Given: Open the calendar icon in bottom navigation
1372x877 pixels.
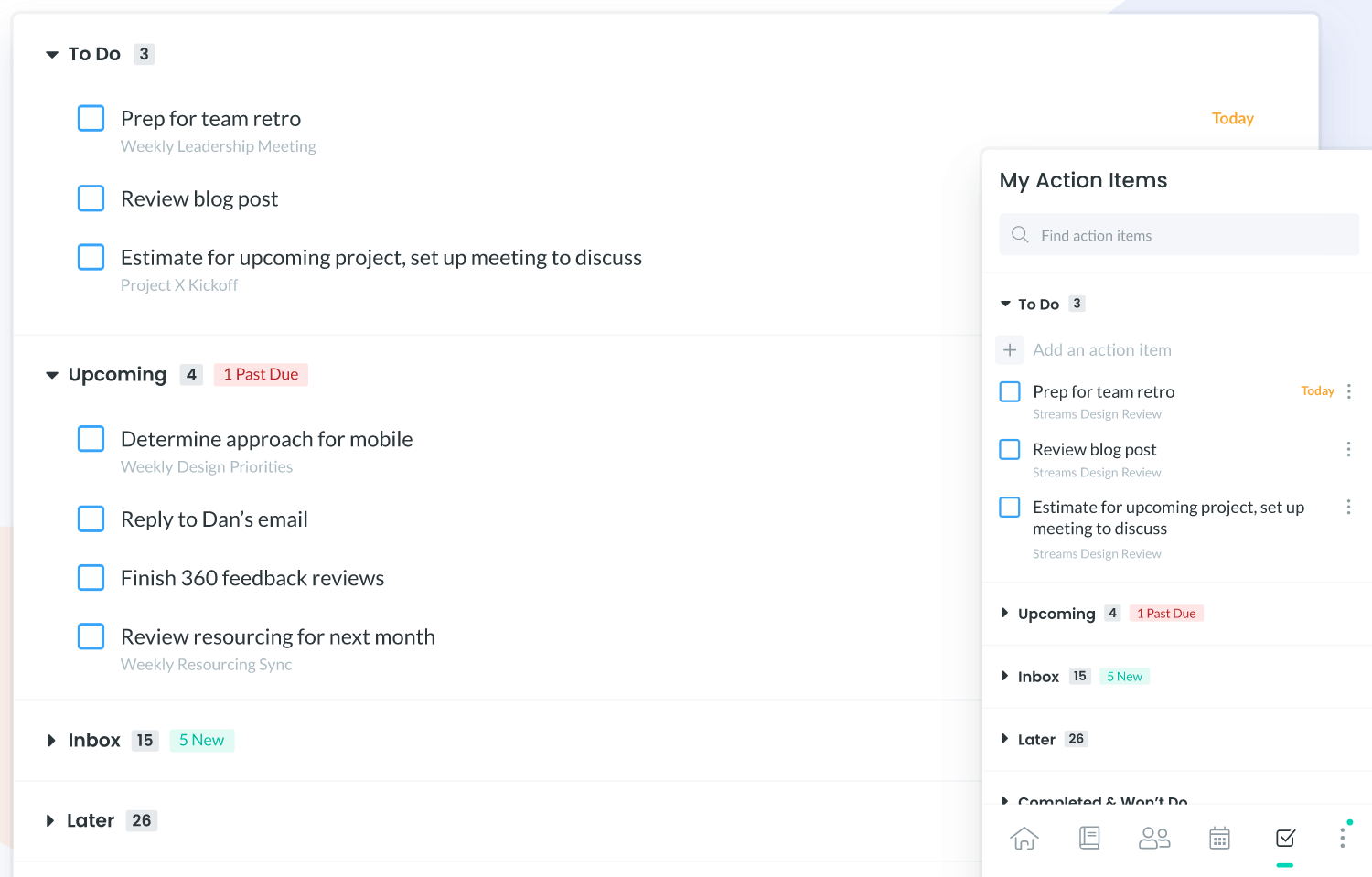Looking at the screenshot, I should point(1219,838).
